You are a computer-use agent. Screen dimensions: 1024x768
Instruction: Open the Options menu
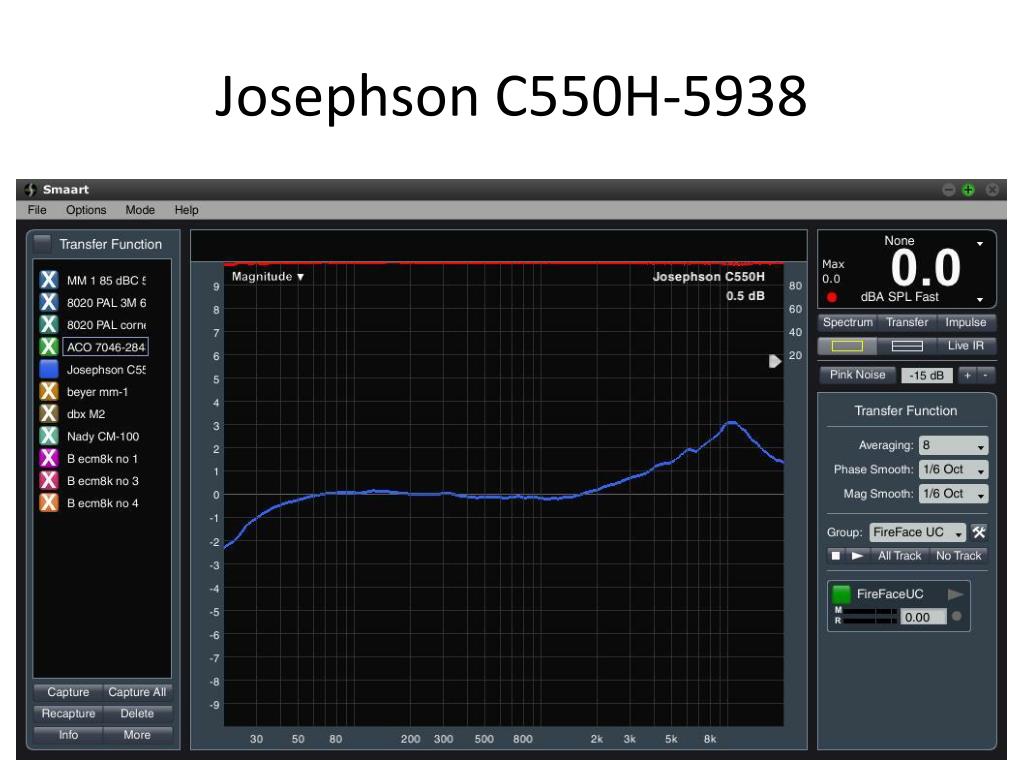pyautogui.click(x=86, y=210)
